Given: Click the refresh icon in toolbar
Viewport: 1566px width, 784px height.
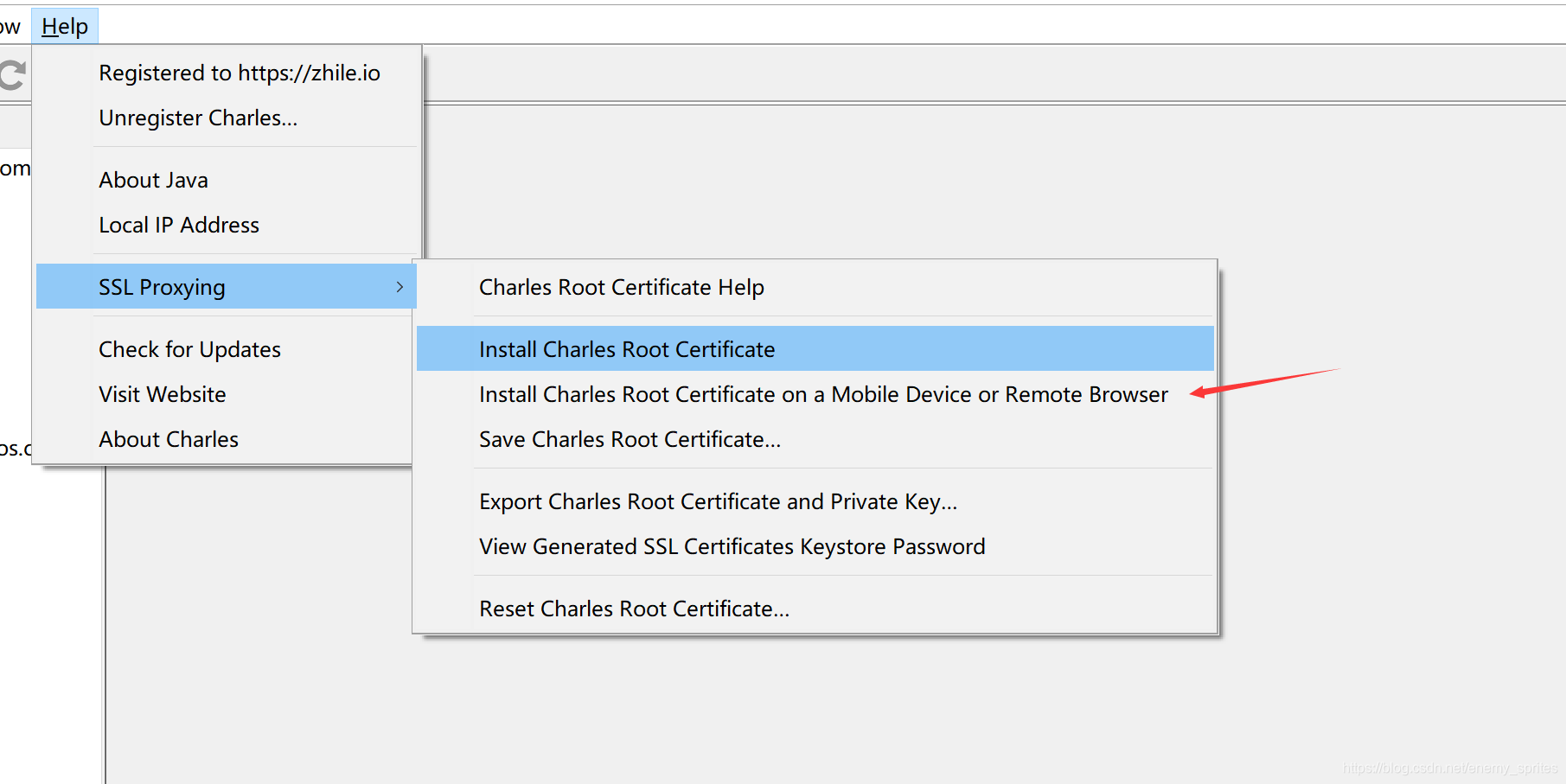Looking at the screenshot, I should click(12, 75).
